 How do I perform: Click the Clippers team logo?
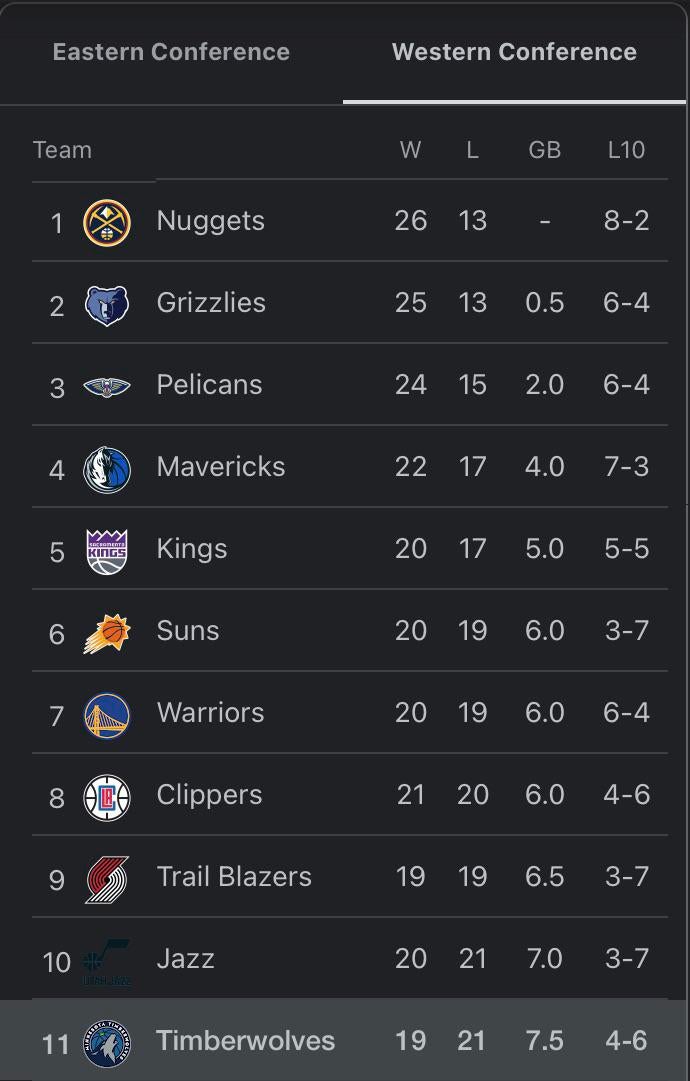pos(107,796)
